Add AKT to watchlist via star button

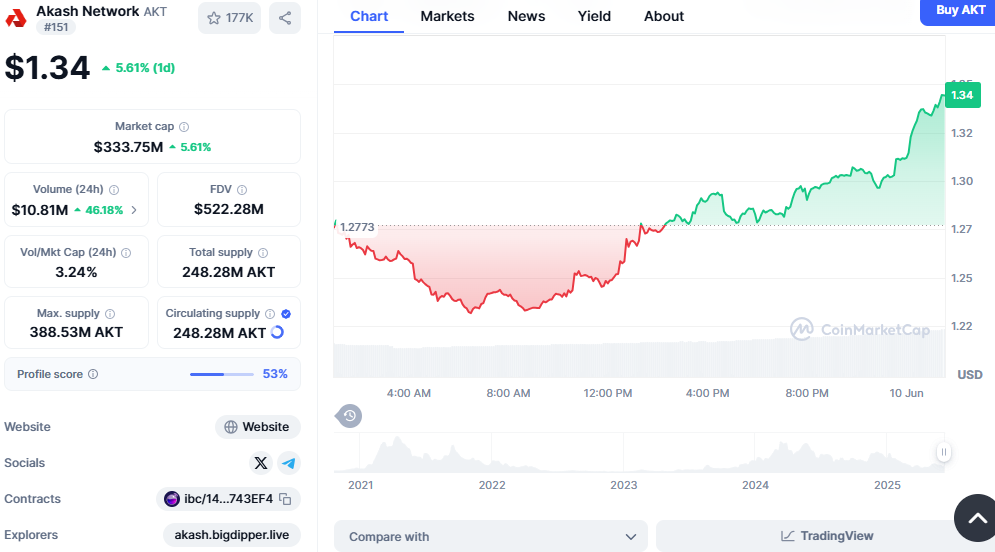coord(229,18)
